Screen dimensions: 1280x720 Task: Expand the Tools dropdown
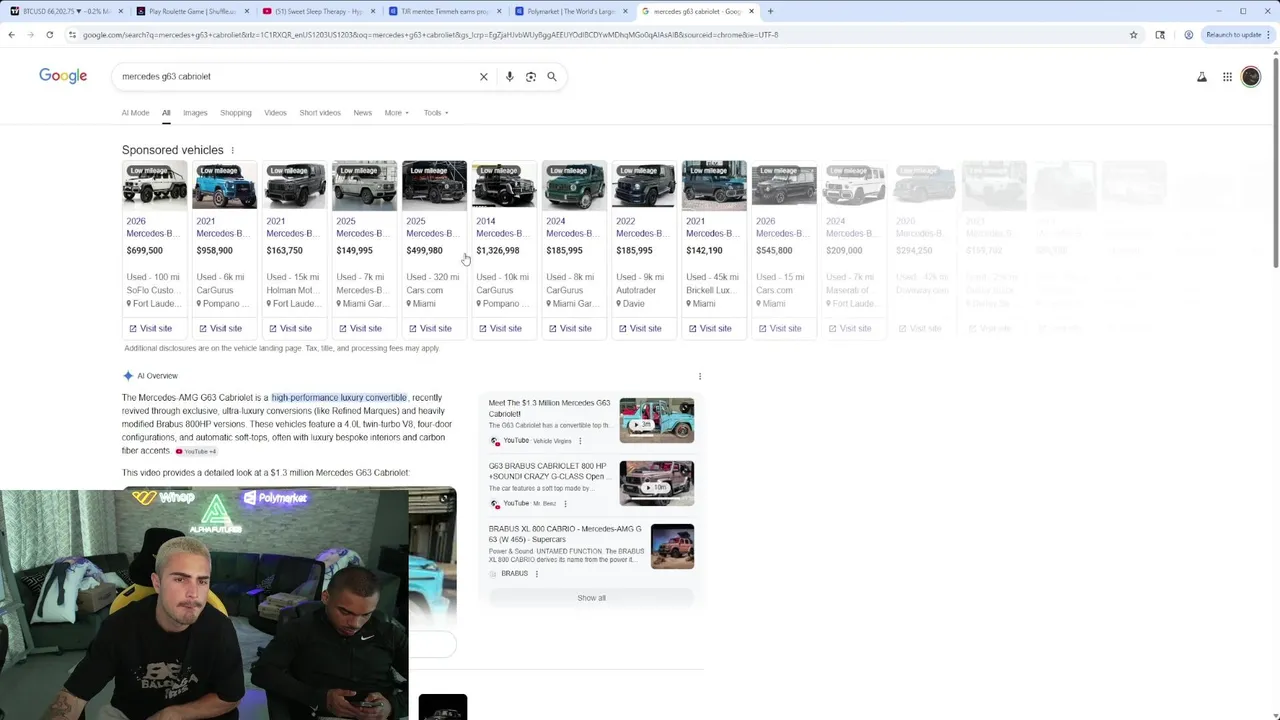point(436,113)
